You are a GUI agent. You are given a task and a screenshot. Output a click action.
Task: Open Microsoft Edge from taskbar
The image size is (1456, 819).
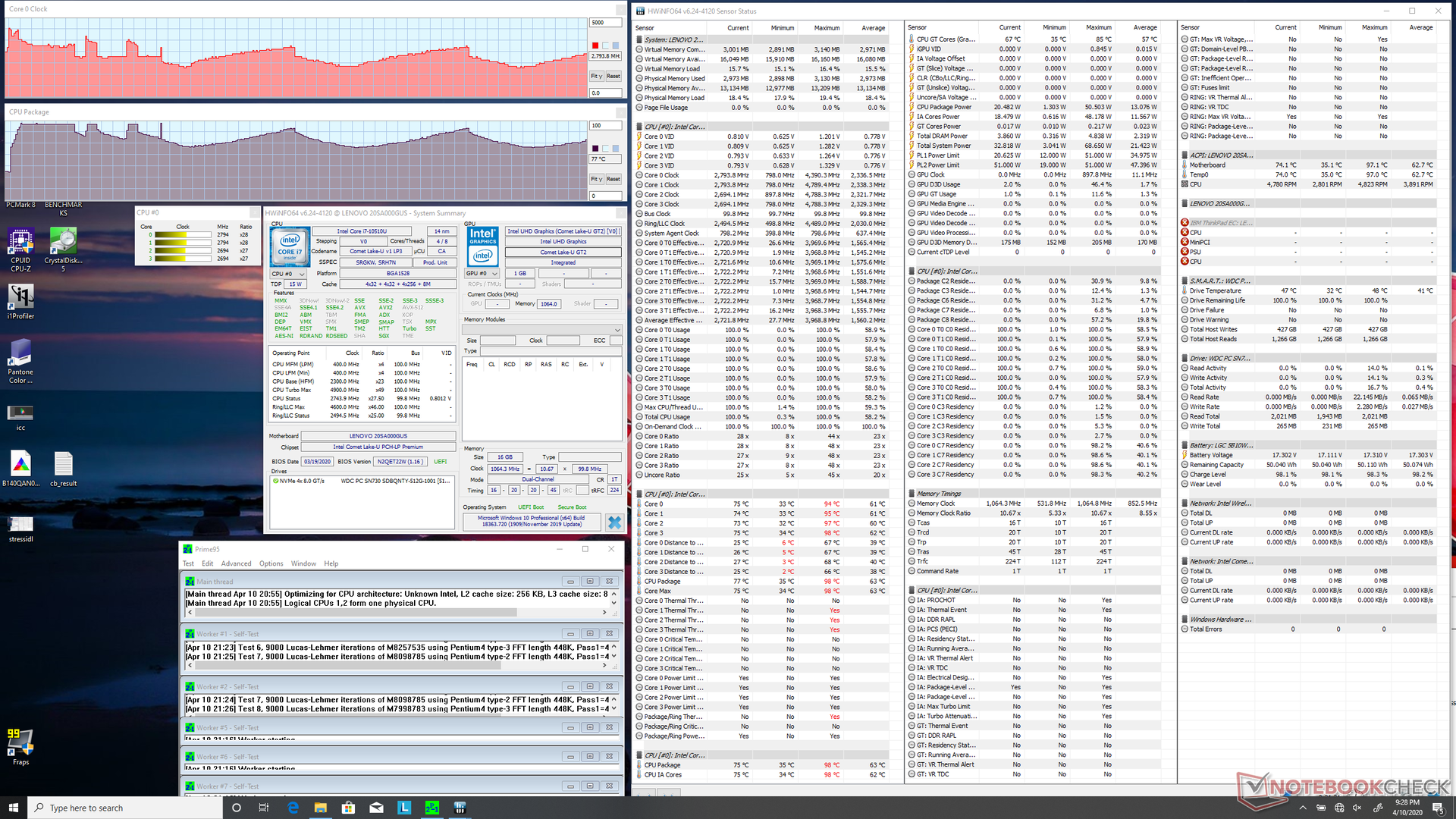[293, 808]
